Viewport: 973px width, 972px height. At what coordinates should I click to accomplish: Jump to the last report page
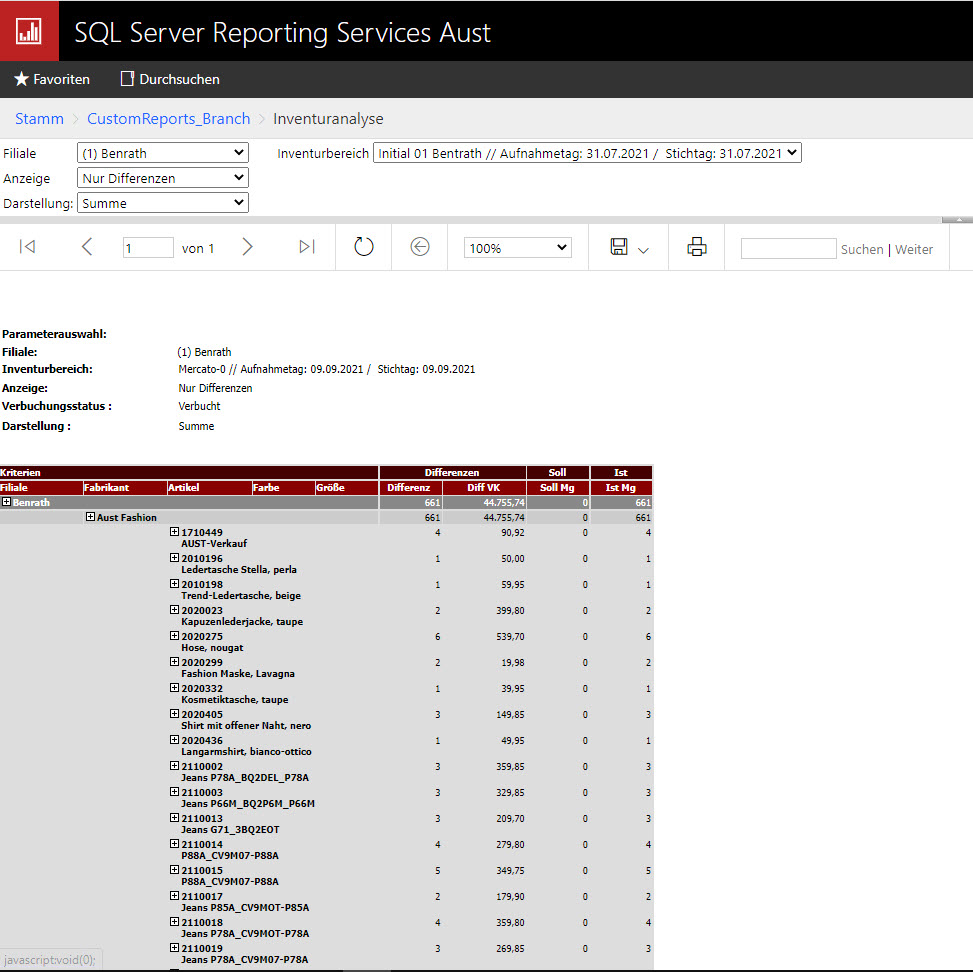(306, 247)
